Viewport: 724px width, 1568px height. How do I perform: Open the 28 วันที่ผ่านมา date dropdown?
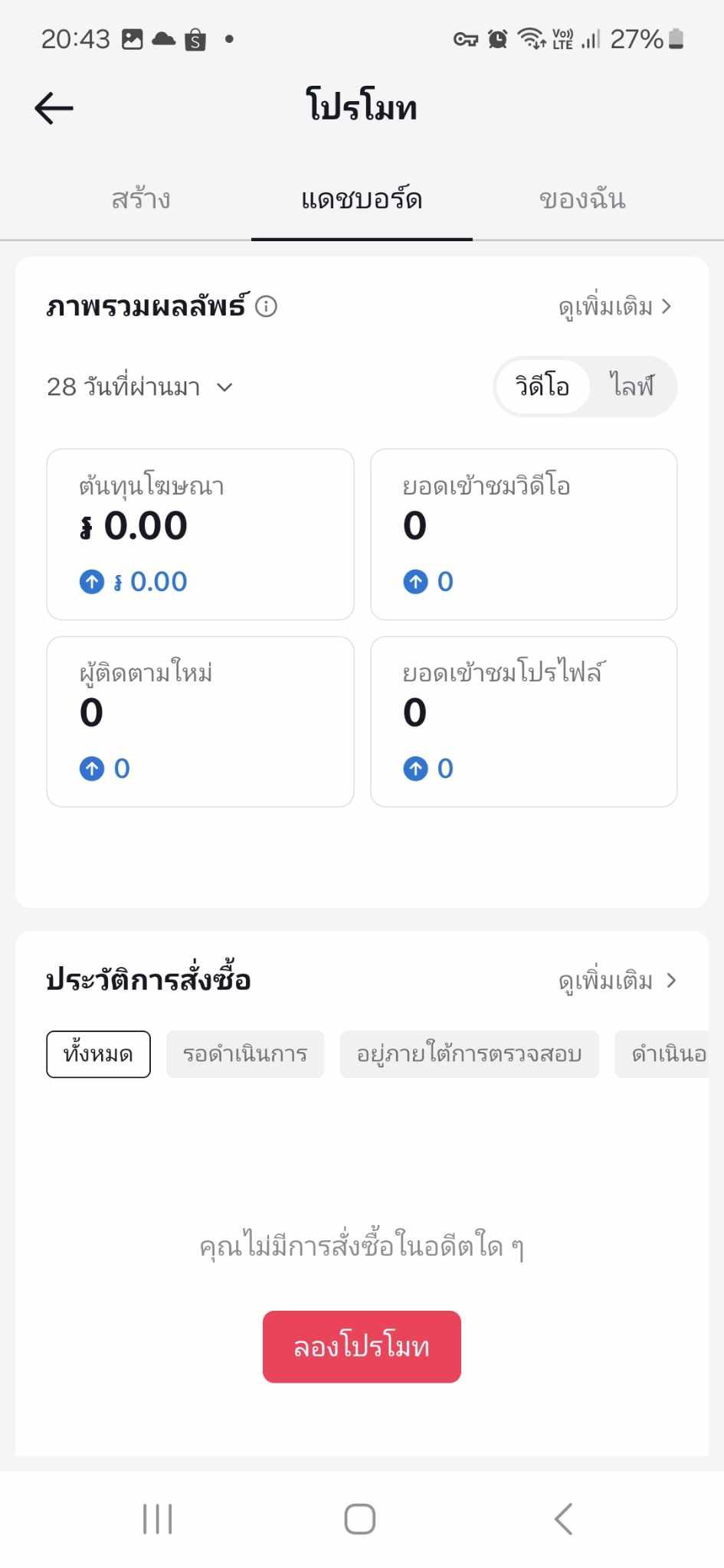[x=139, y=387]
